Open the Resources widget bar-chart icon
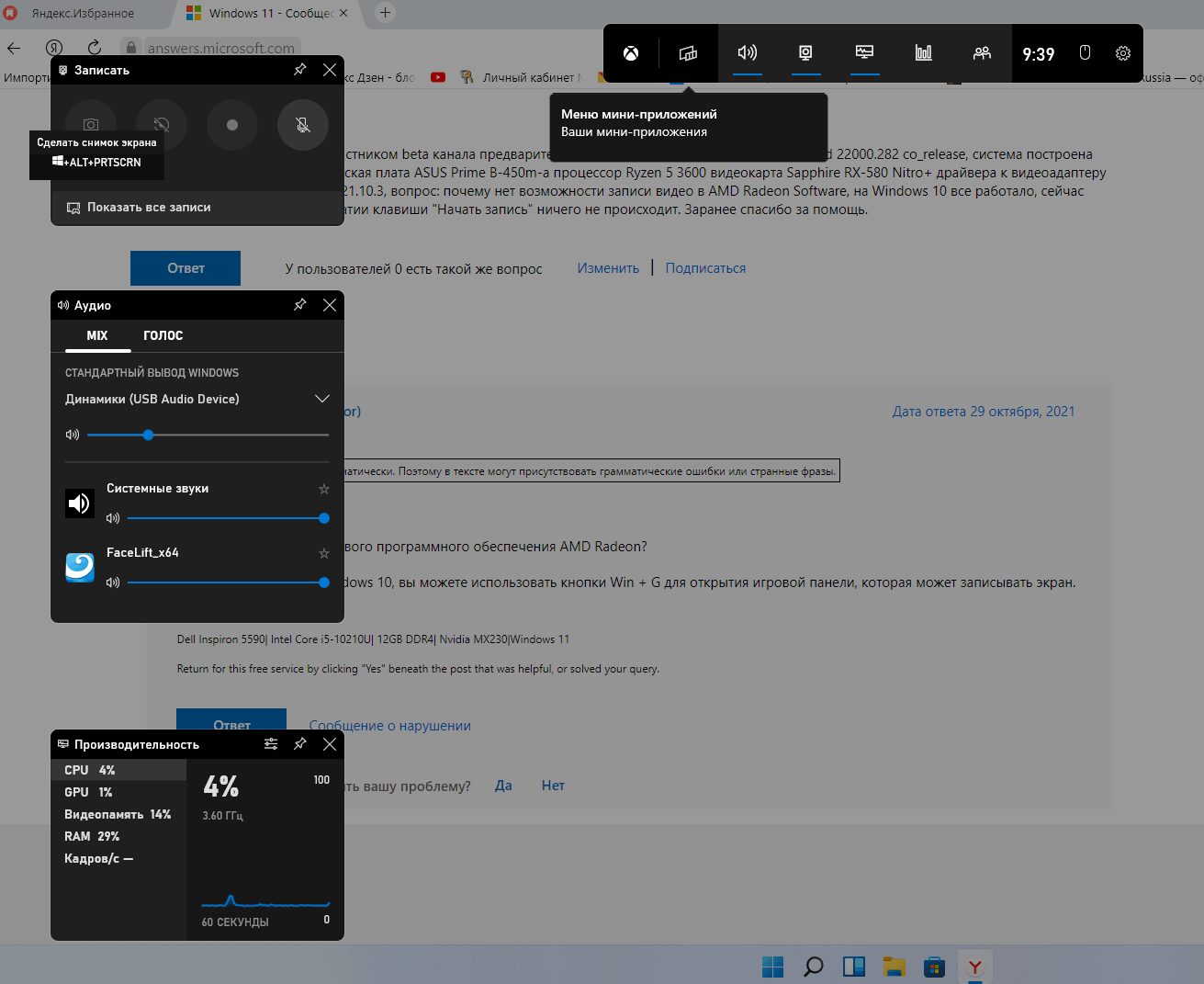1204x984 pixels. (923, 53)
